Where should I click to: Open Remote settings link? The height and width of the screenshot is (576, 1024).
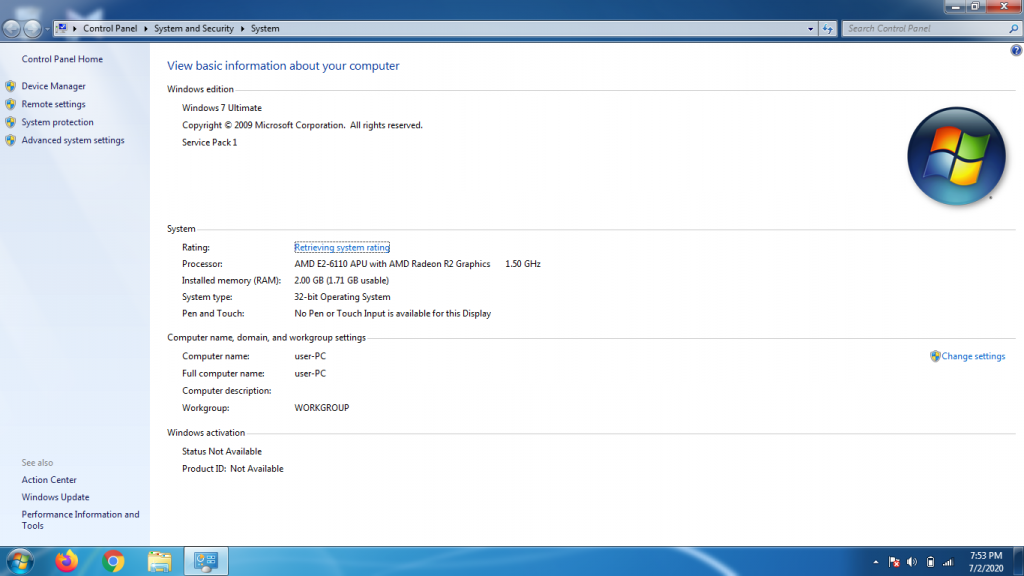coord(54,104)
